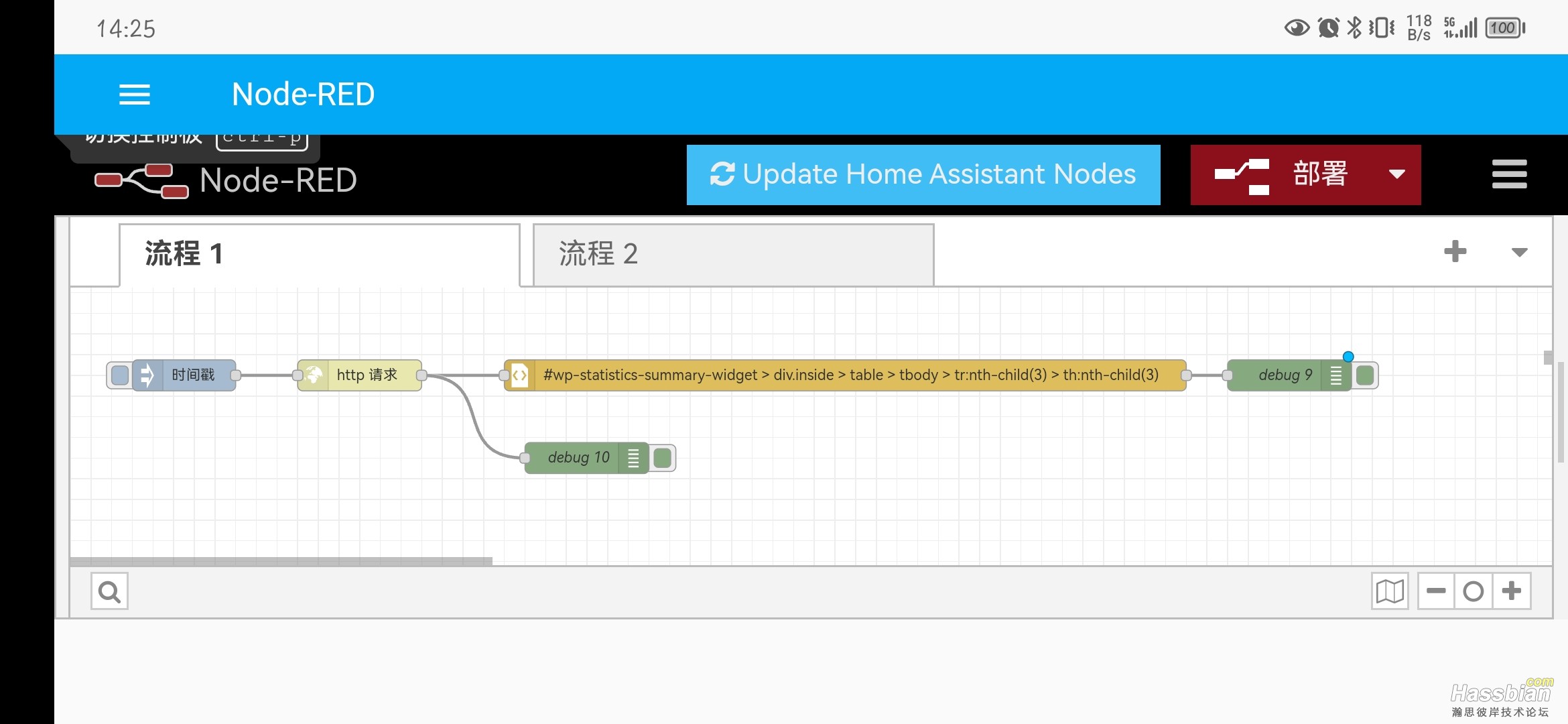
Task: Reset the canvas zoom level
Action: pyautogui.click(x=1474, y=591)
